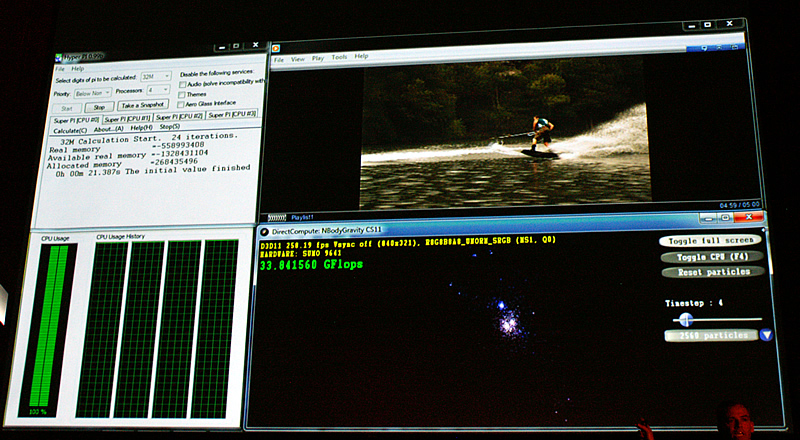The image size is (800, 440).
Task: Tick the Themes service checkbox
Action: [x=182, y=94]
